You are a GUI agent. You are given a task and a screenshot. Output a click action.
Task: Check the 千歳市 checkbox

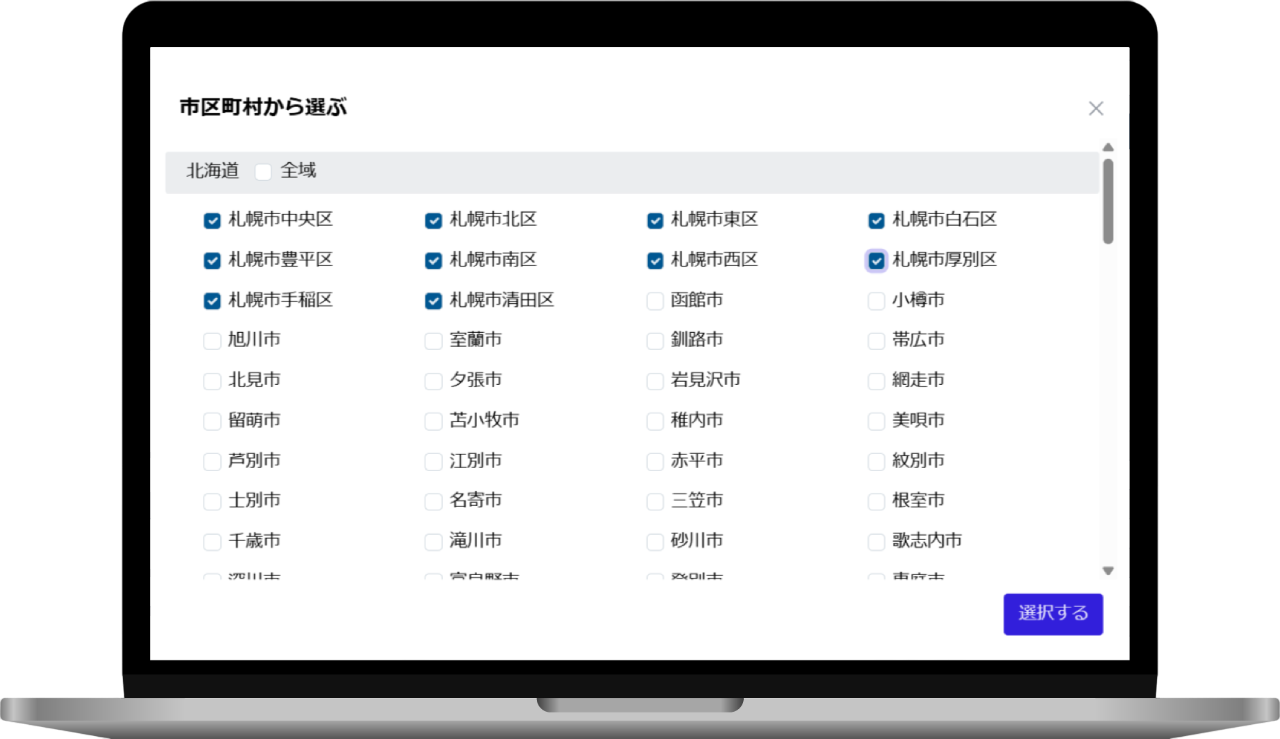(212, 542)
